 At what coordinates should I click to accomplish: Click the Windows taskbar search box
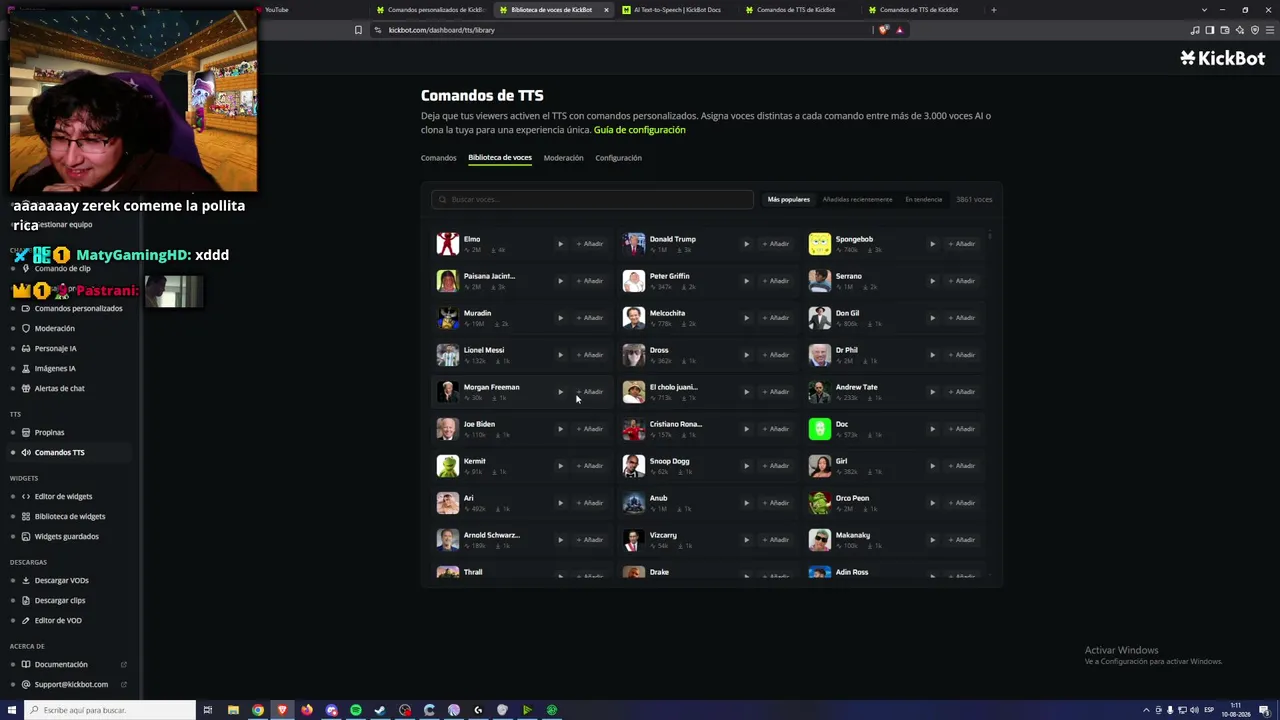tap(110, 710)
